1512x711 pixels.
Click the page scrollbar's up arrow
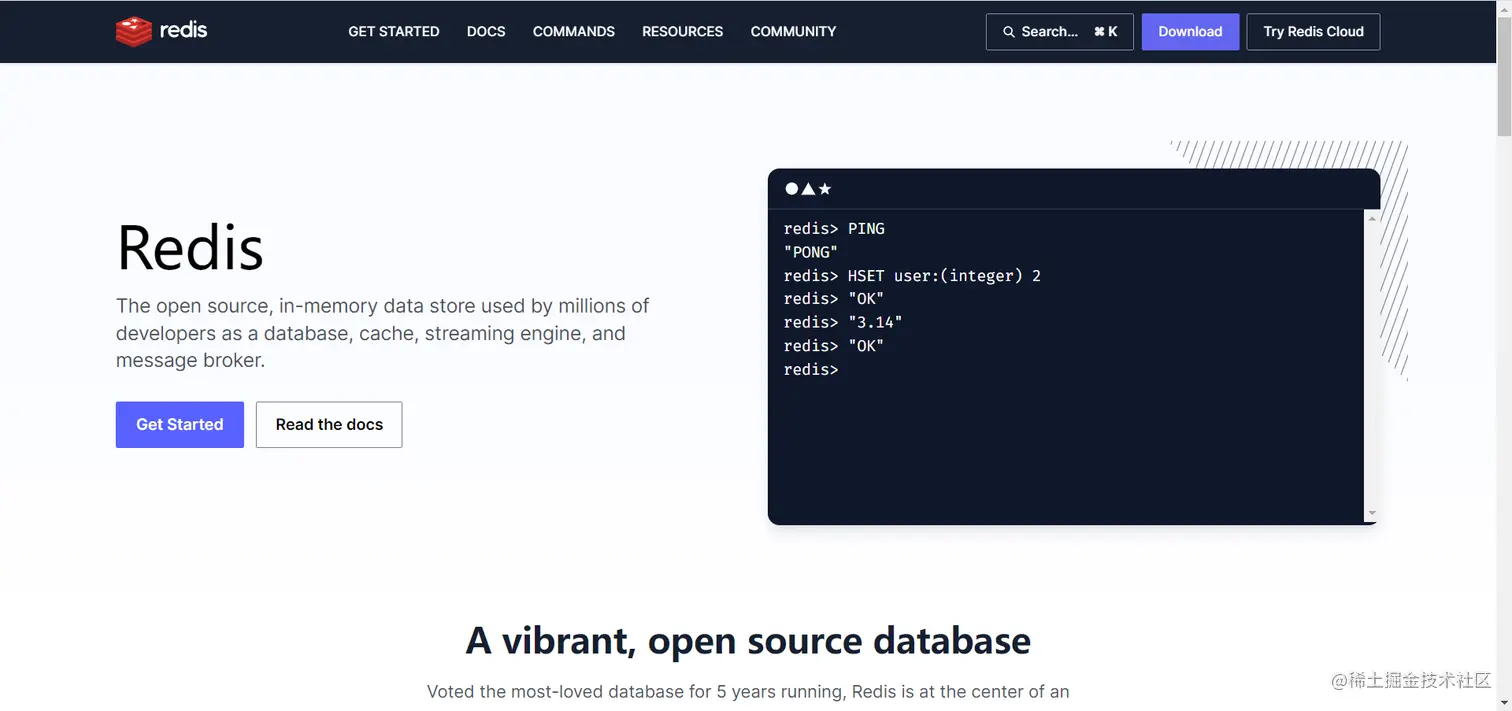(1503, 8)
